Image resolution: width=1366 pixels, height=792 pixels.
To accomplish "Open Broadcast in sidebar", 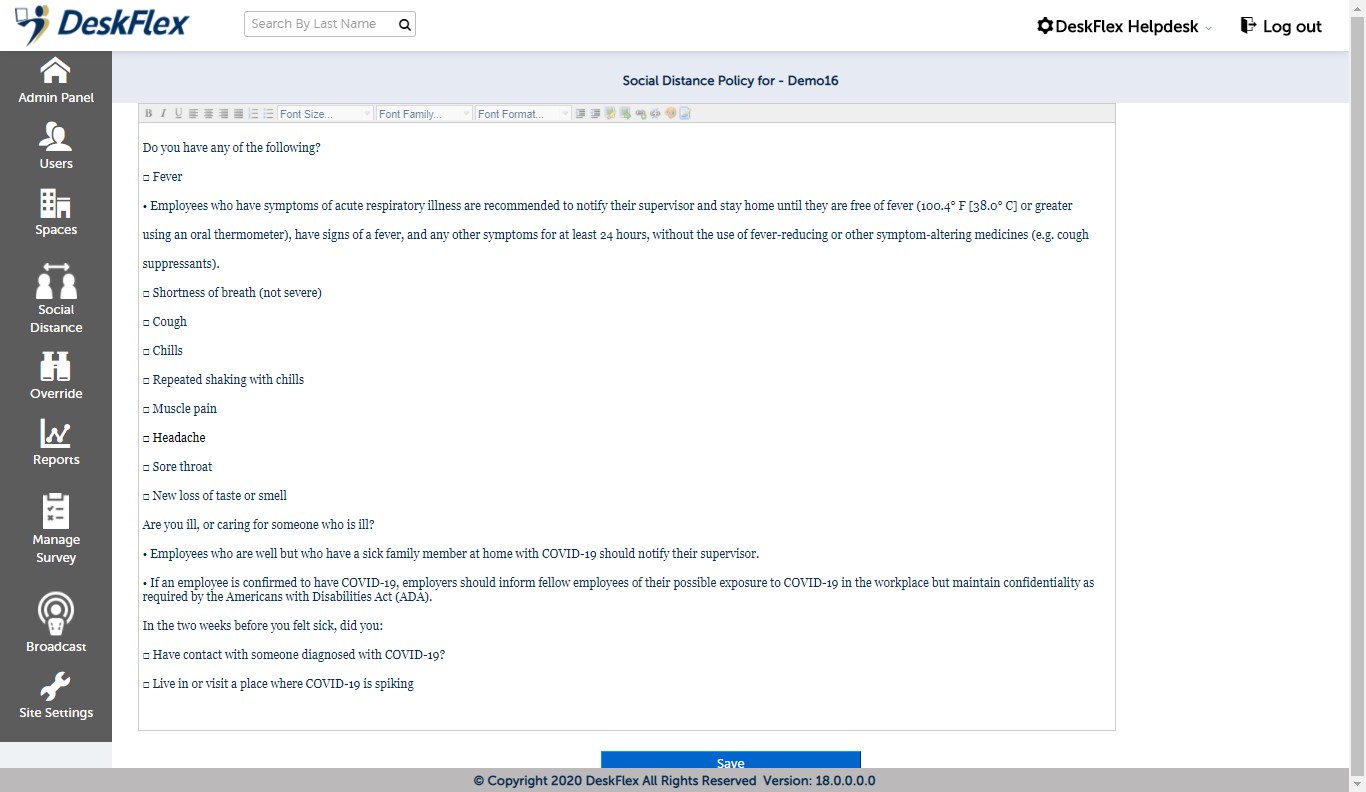I will click(x=56, y=622).
